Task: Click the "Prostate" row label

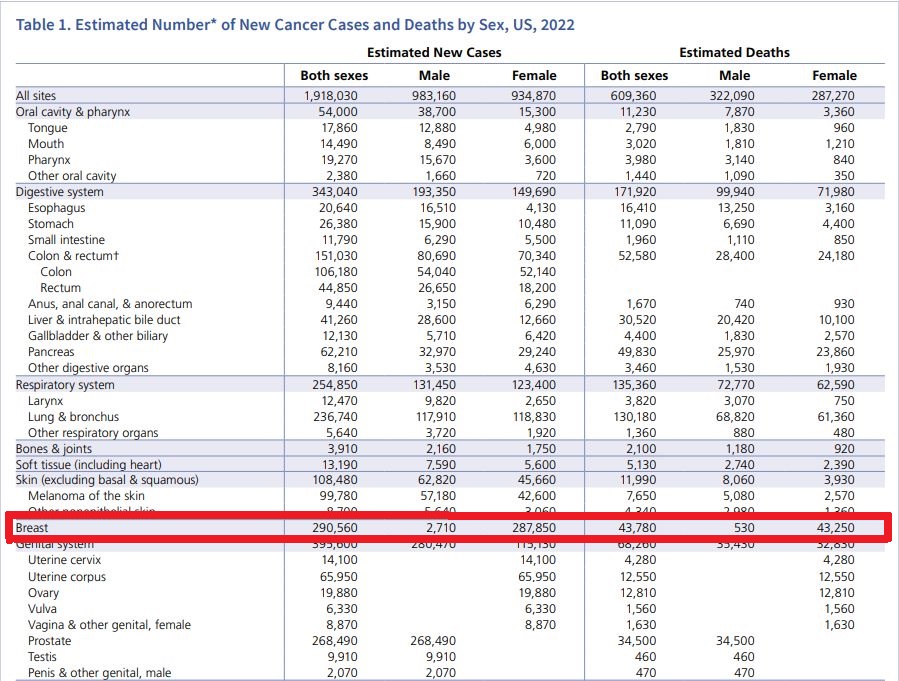Action: click(x=49, y=641)
